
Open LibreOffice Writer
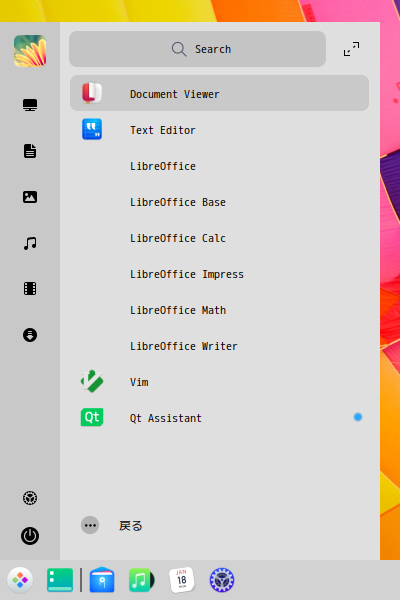[x=184, y=346]
